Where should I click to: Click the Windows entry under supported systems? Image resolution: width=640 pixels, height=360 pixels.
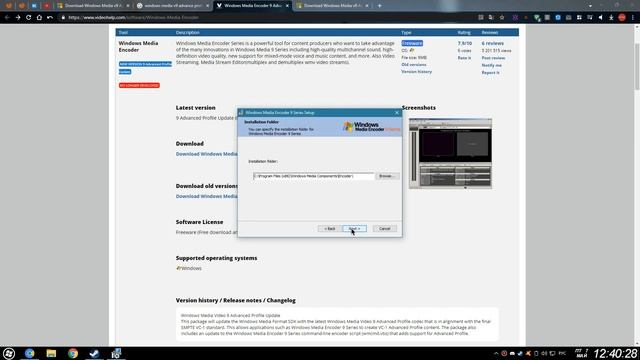pyautogui.click(x=189, y=268)
